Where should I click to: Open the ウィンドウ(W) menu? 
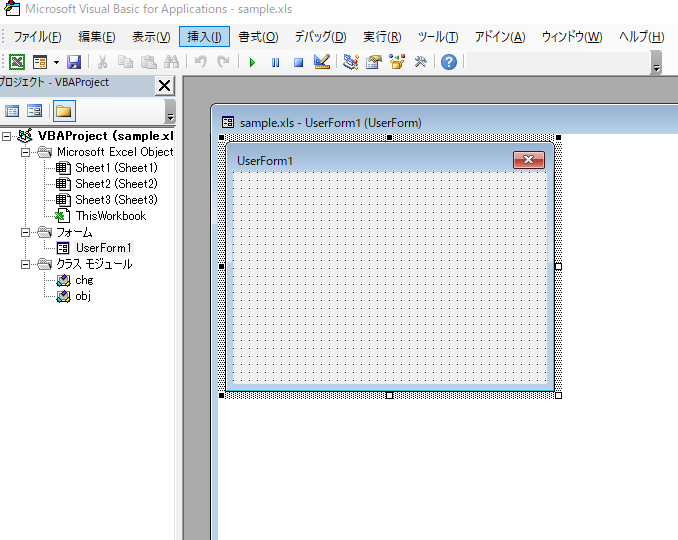[572, 37]
